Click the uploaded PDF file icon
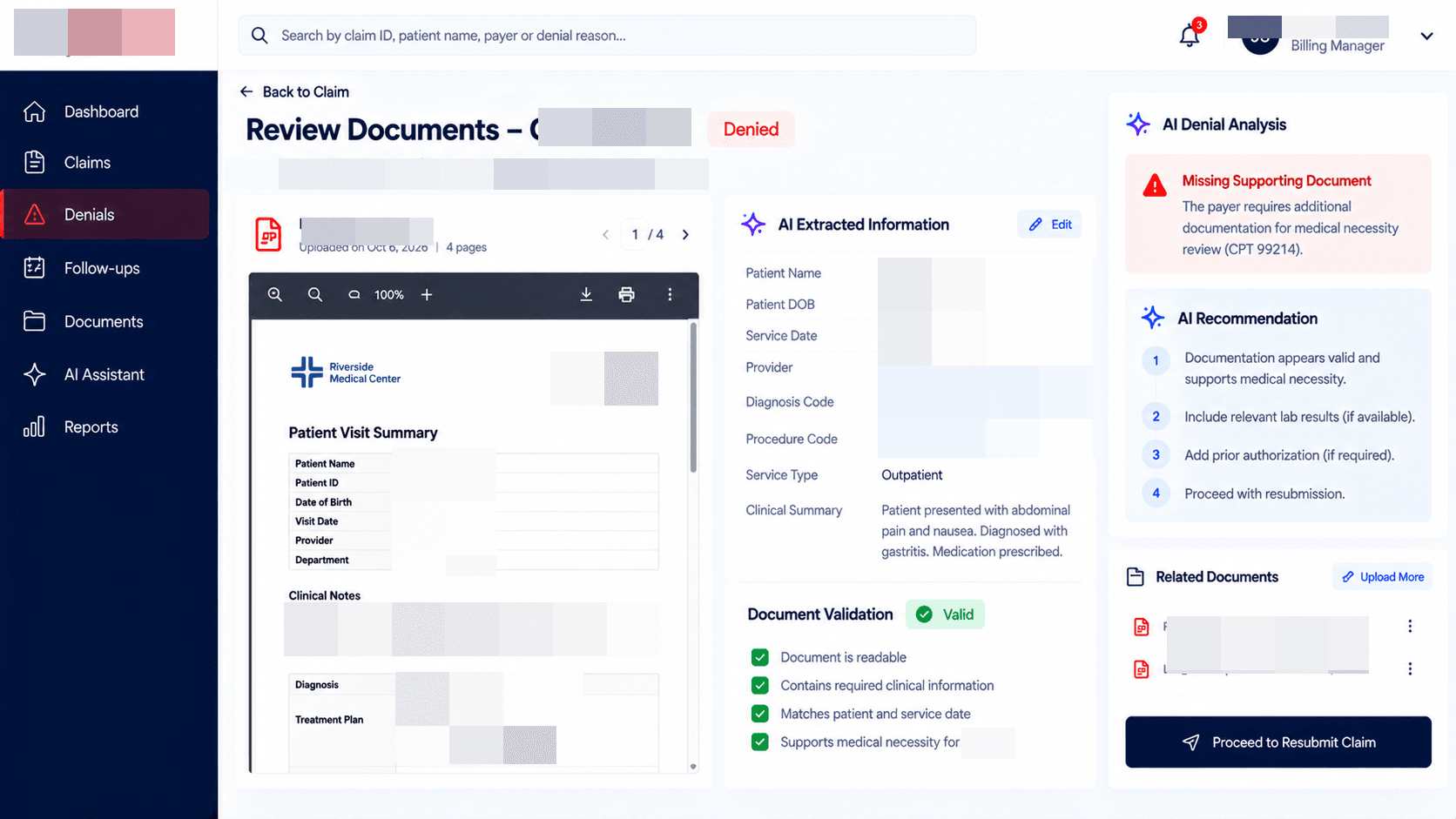1456x819 pixels. pos(268,235)
